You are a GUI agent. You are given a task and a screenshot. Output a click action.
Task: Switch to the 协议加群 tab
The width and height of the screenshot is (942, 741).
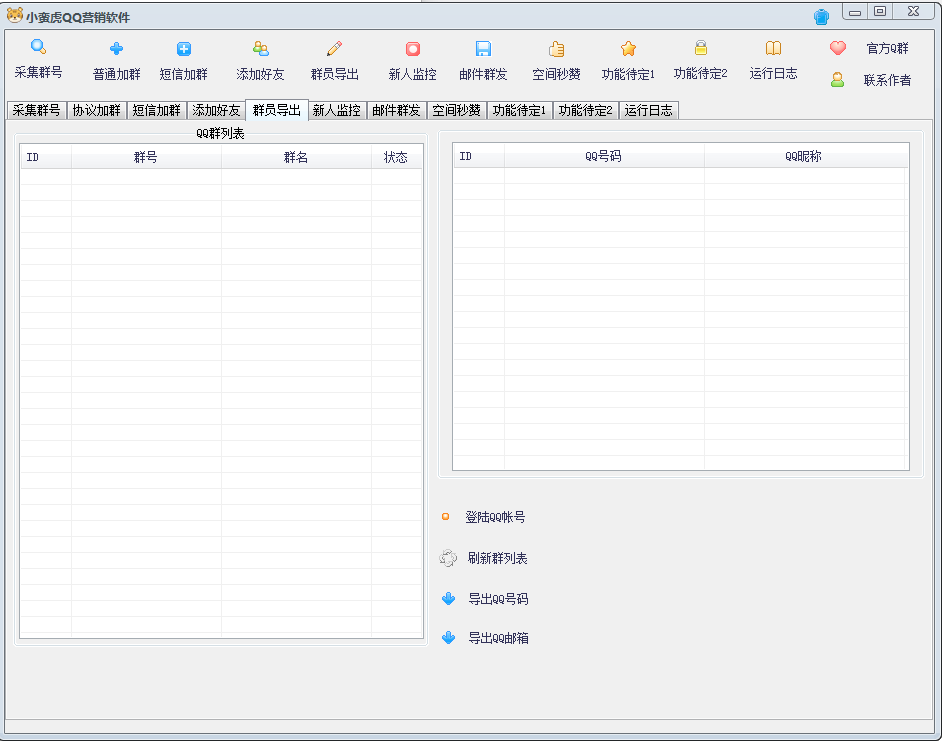tap(96, 111)
